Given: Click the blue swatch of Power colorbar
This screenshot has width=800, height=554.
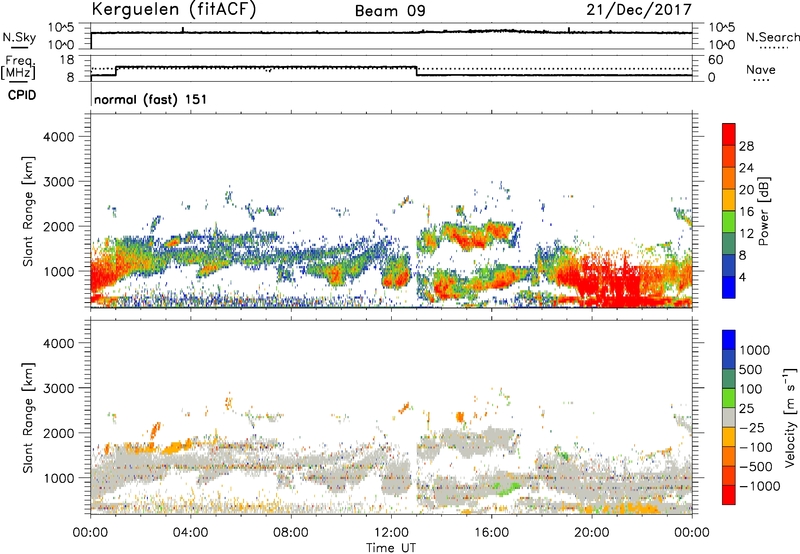Looking at the screenshot, I should tap(729, 287).
